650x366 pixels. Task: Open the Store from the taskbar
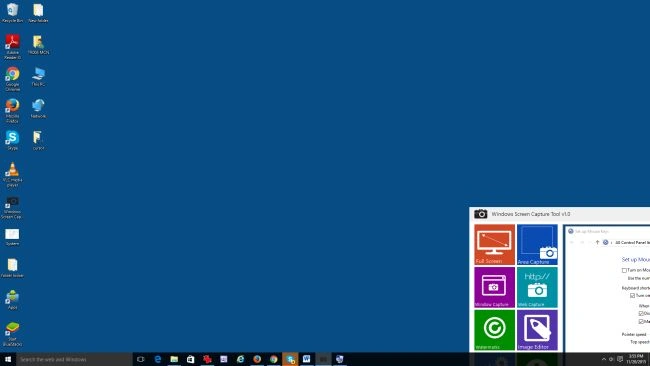[x=190, y=359]
